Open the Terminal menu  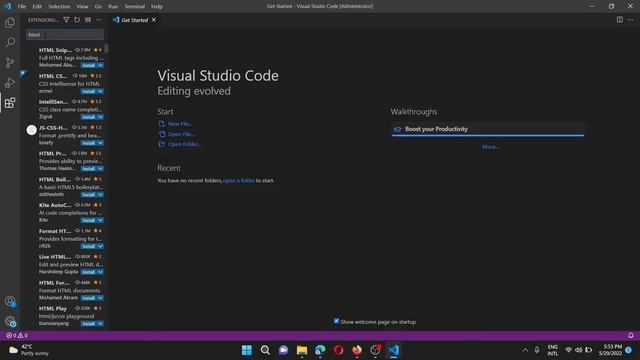pyautogui.click(x=135, y=6)
